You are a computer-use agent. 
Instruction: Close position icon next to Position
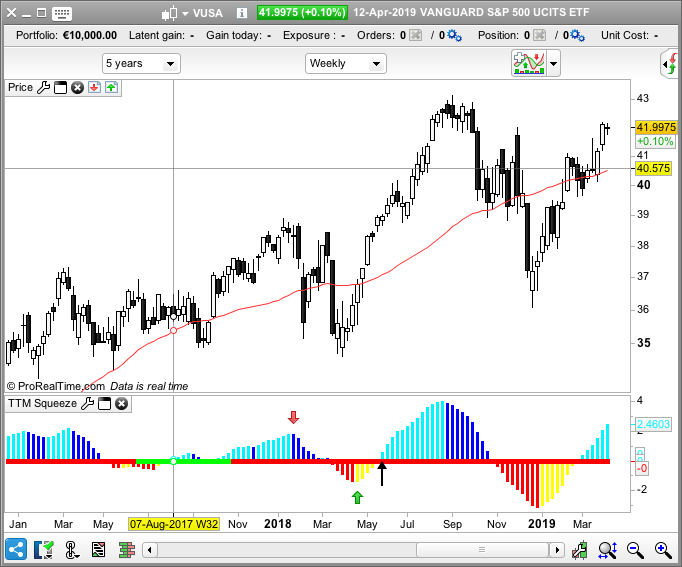(x=539, y=35)
